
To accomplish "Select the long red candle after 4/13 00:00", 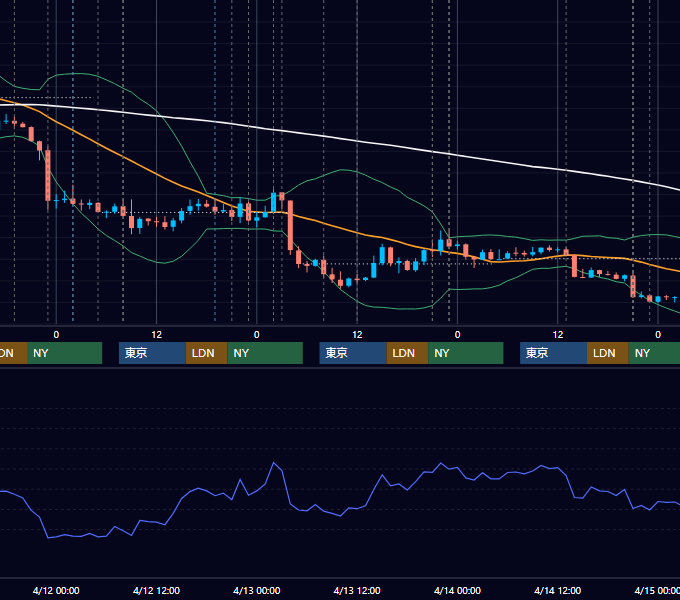I will click(x=290, y=225).
